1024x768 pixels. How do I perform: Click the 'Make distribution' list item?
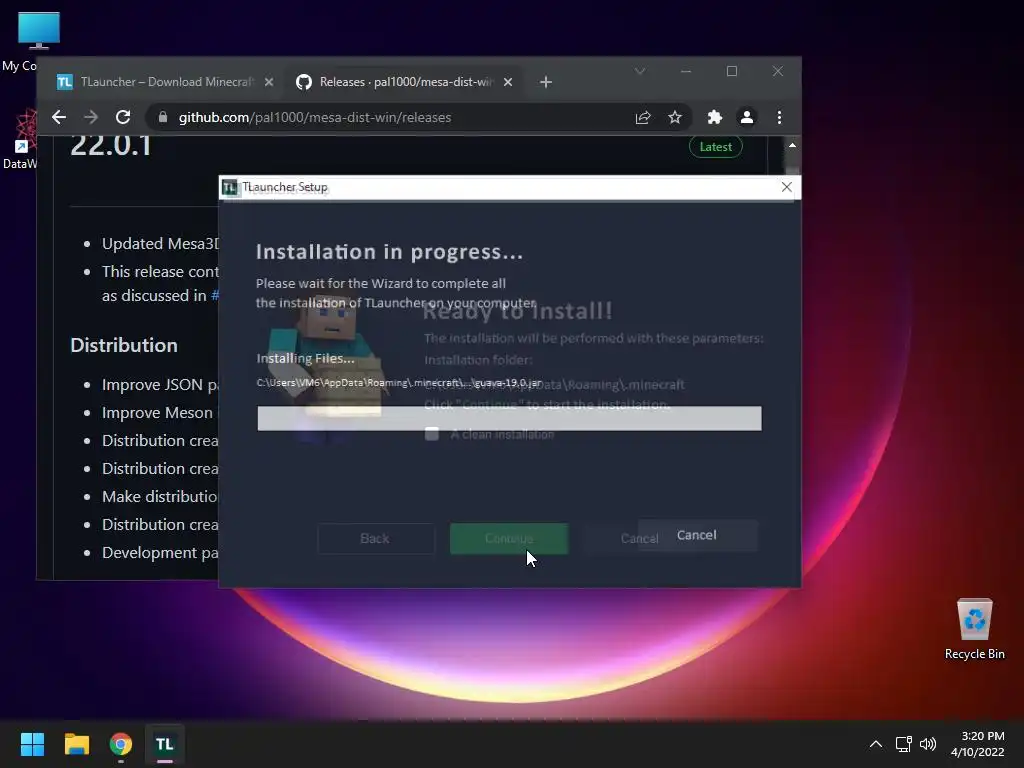(x=160, y=496)
